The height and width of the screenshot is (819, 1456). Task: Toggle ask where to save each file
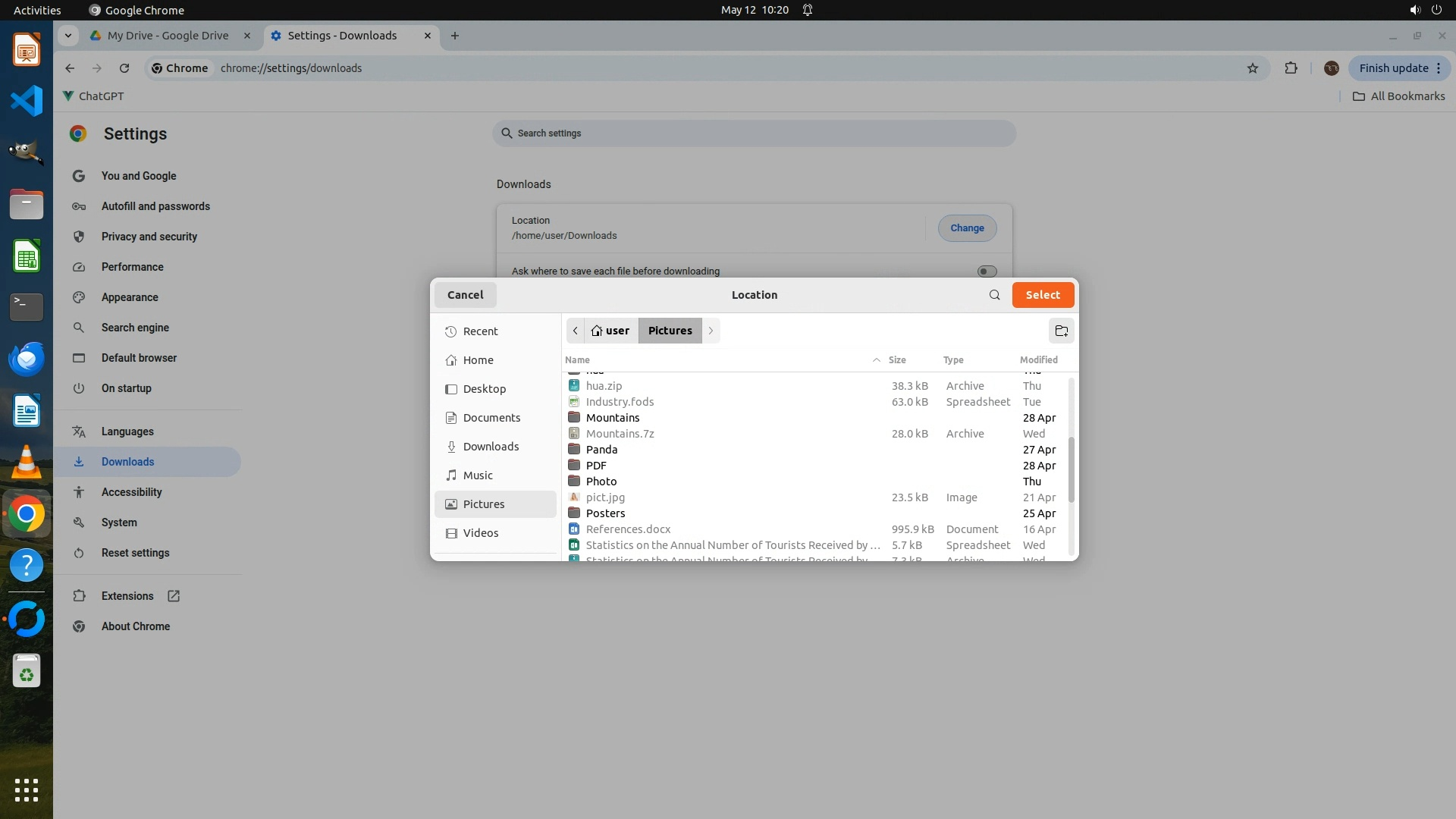pyautogui.click(x=987, y=271)
